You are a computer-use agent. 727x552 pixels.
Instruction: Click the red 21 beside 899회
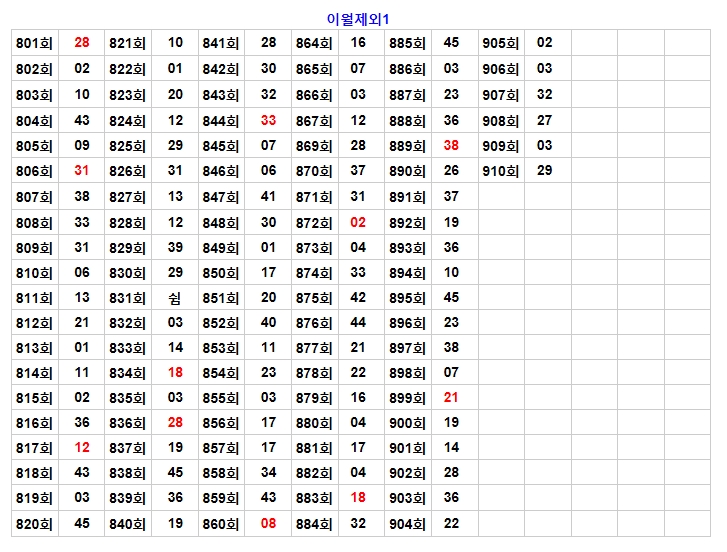point(451,397)
